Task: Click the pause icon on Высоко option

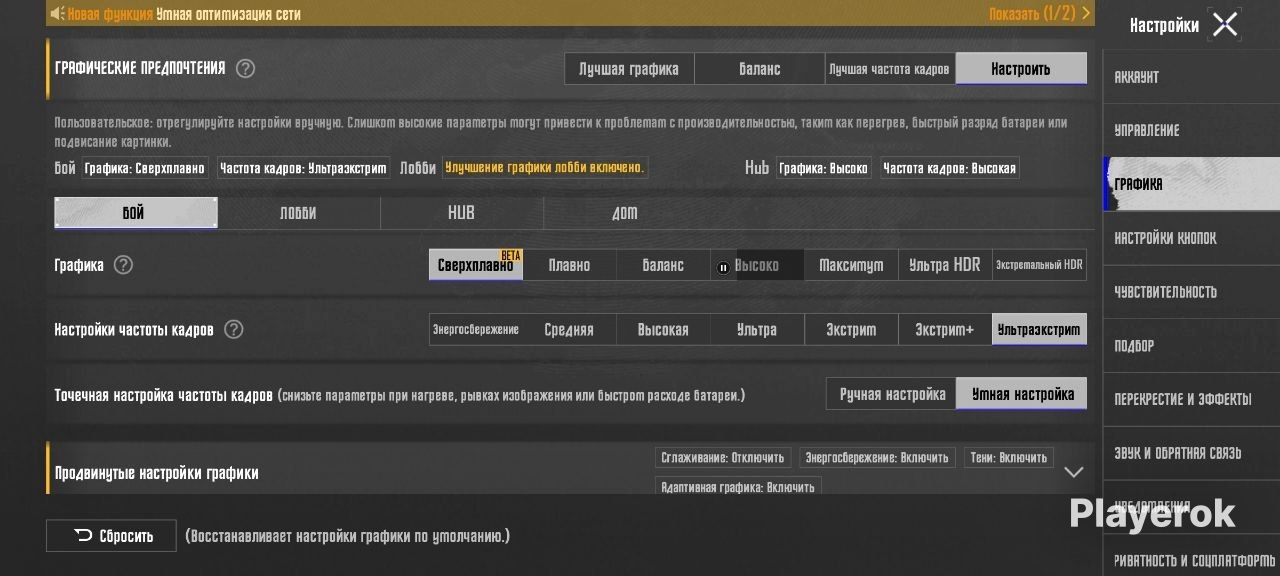Action: tap(723, 267)
